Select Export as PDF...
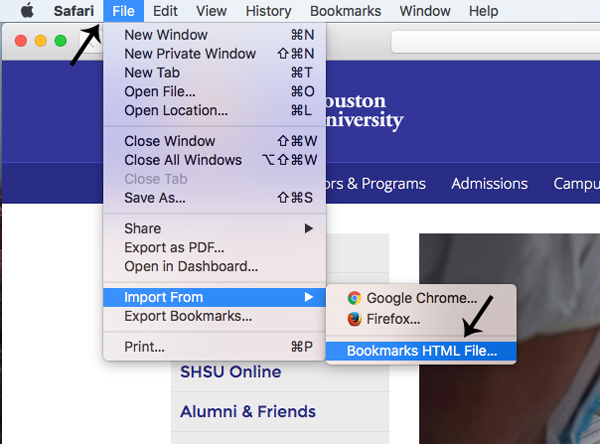 (x=214, y=248)
